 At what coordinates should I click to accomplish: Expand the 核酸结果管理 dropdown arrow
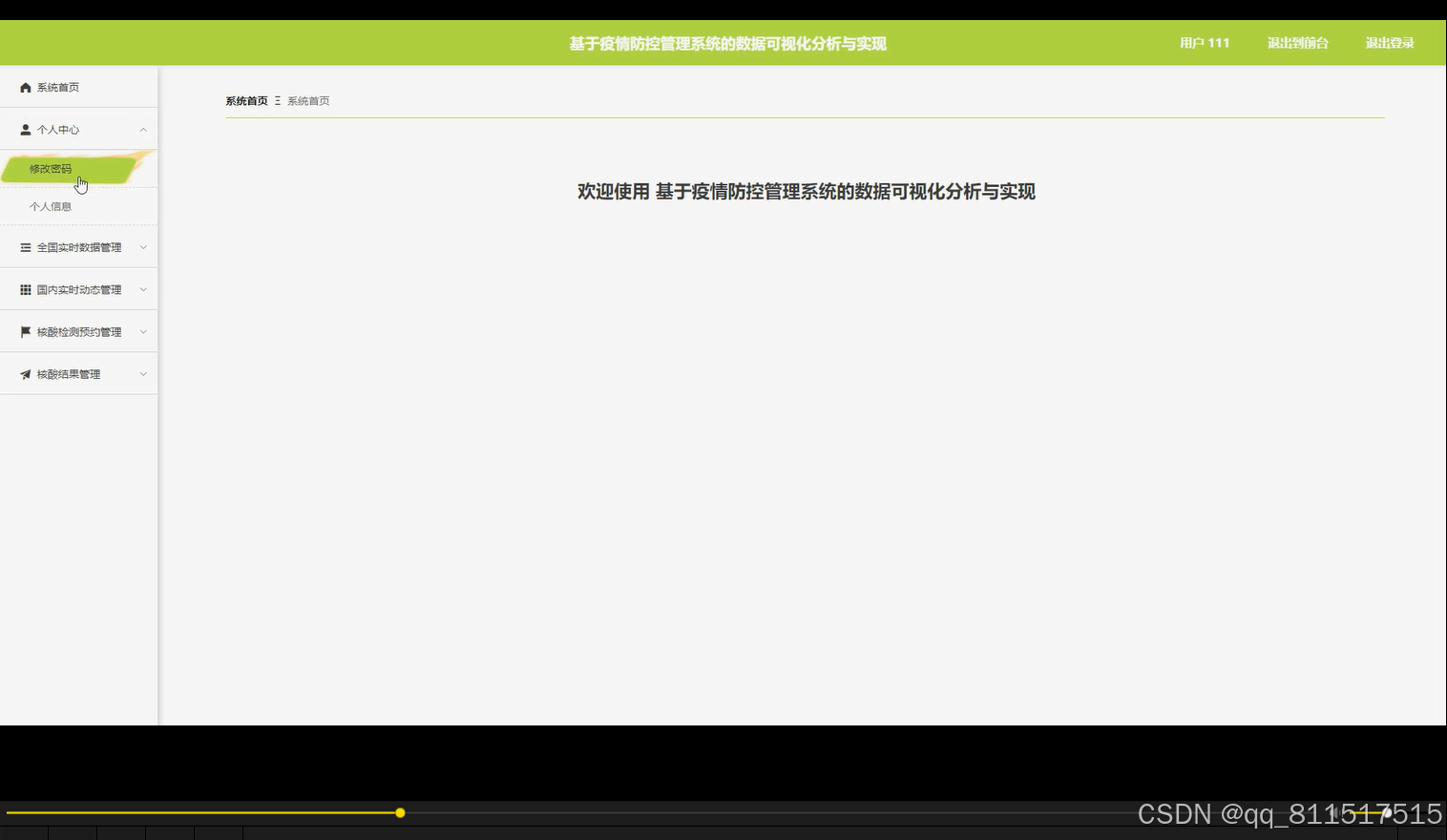point(143,373)
